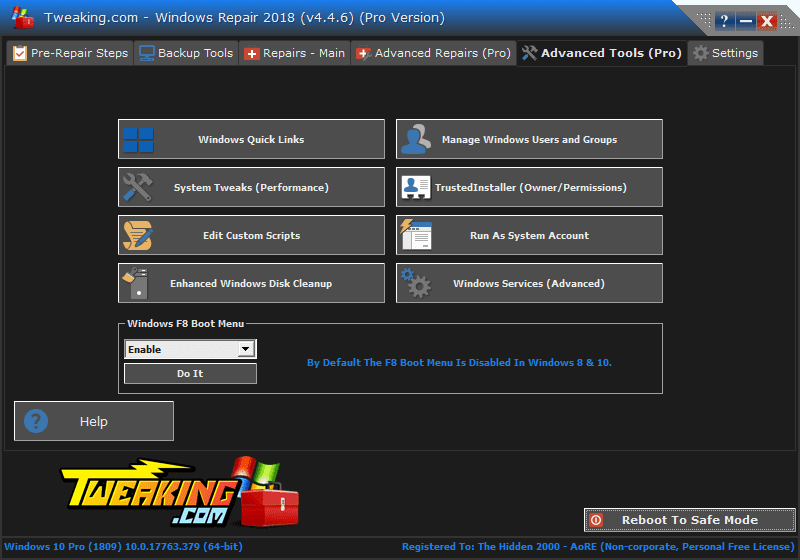Select the Advanced Tools (Pro) tab
The image size is (800, 560).
(602, 53)
